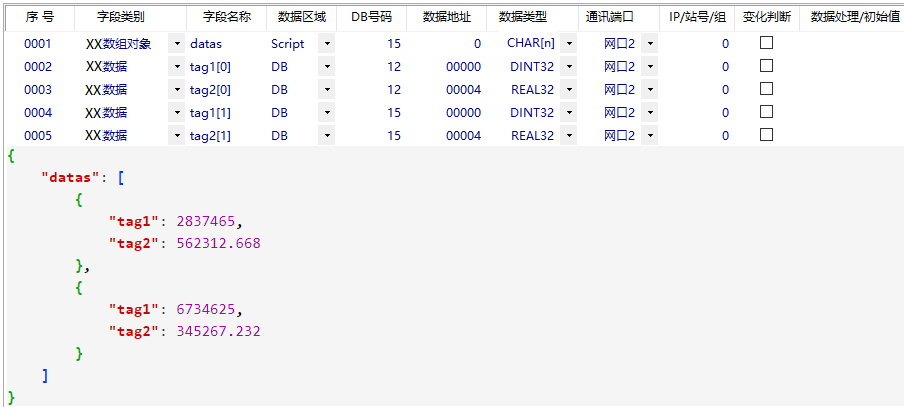
Task: Select row number 0002
Action: point(38,67)
